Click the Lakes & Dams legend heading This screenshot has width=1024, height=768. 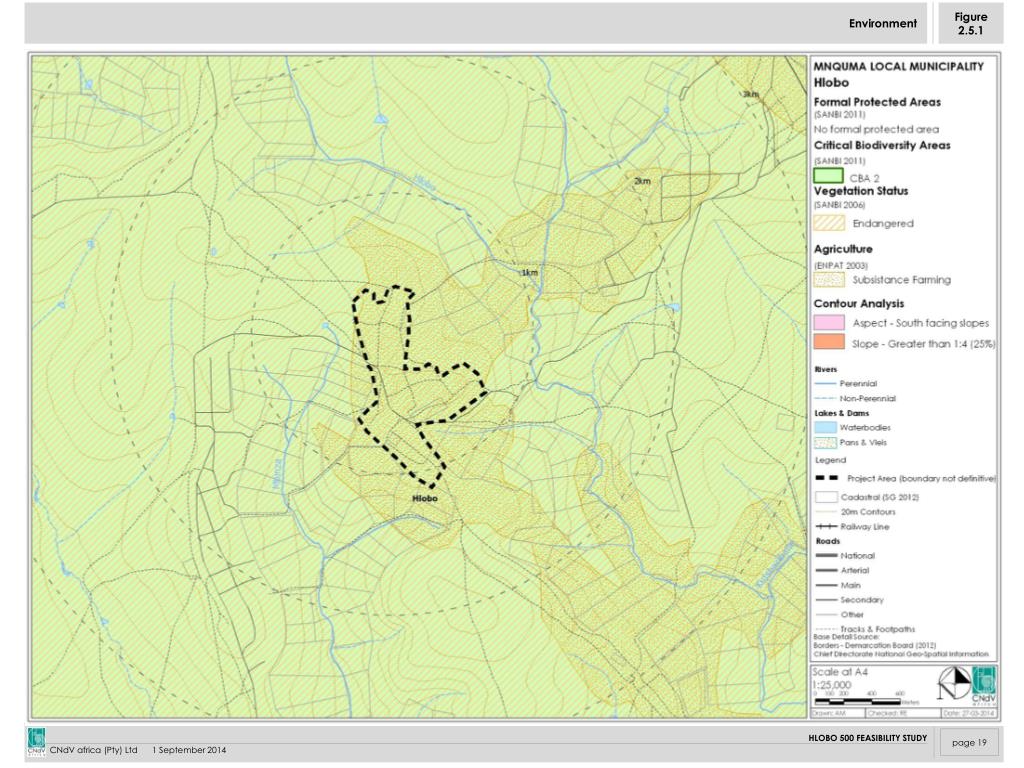pos(842,413)
